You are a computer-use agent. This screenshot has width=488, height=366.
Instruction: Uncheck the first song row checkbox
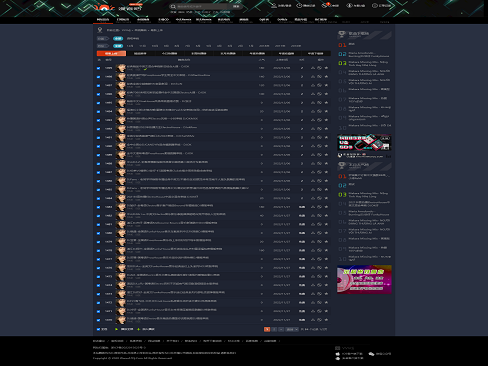tap(98, 68)
